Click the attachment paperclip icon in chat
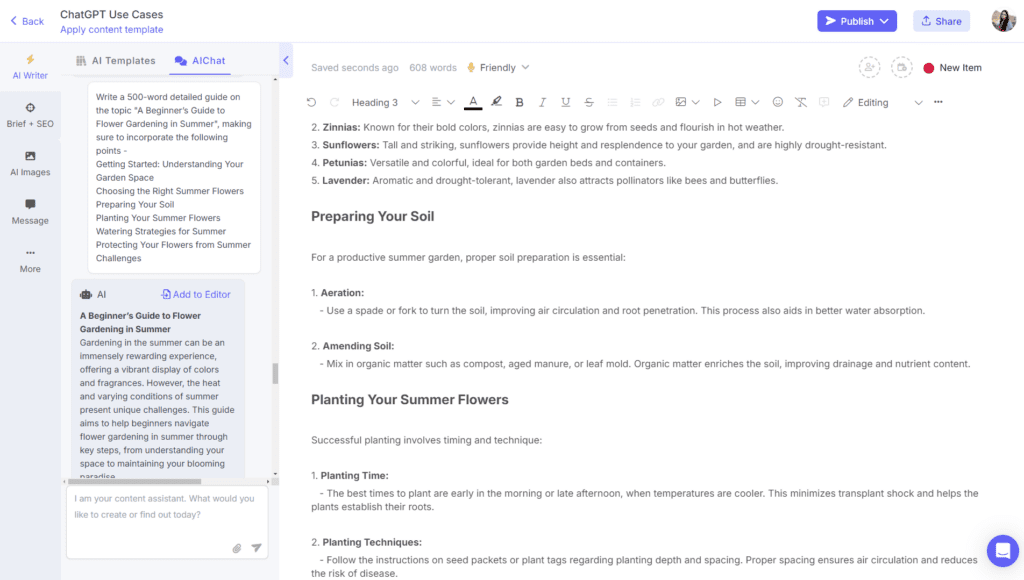Viewport: 1024px width, 580px height. [237, 548]
